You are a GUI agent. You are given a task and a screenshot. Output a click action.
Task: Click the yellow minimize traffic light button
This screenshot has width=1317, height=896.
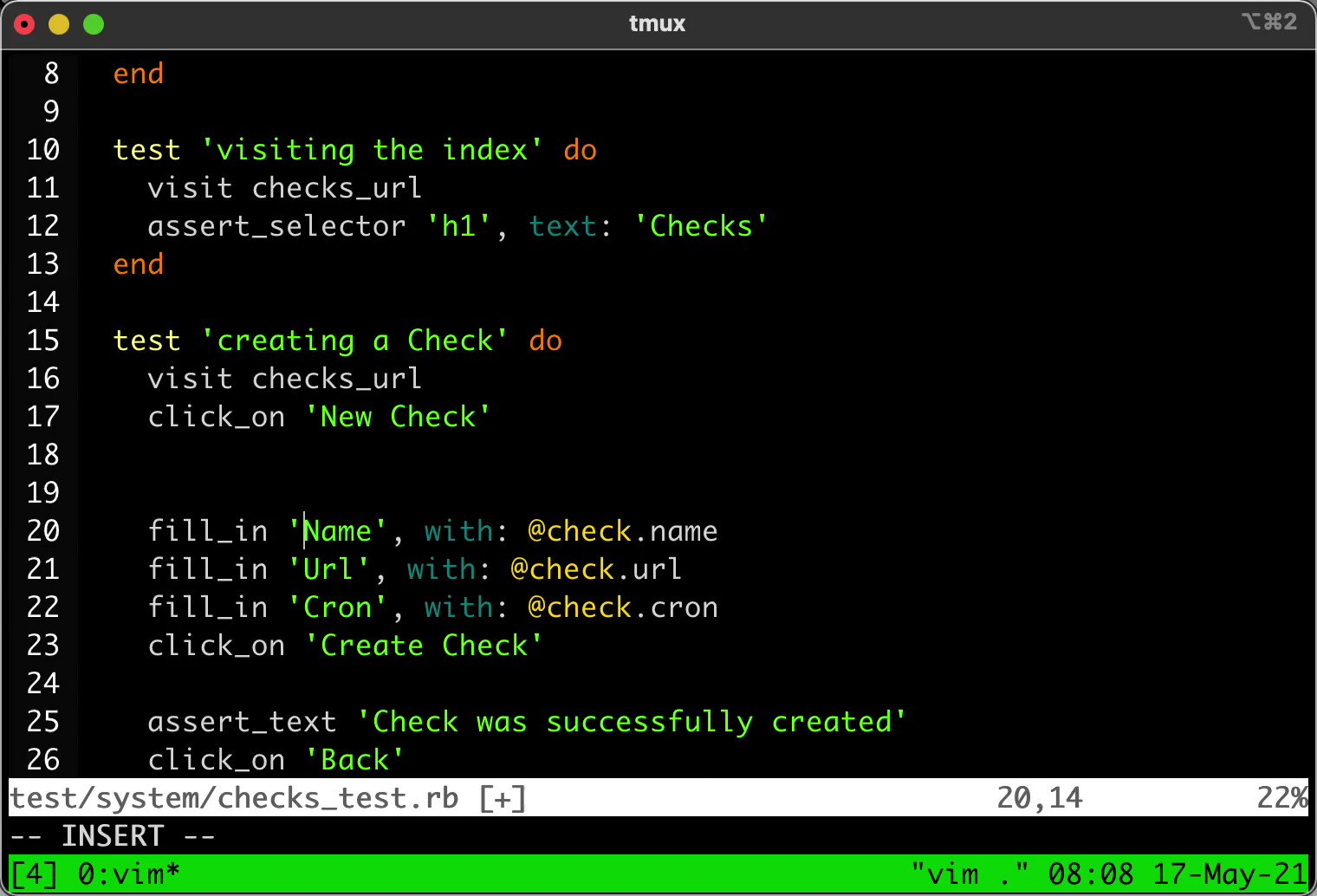point(58,24)
